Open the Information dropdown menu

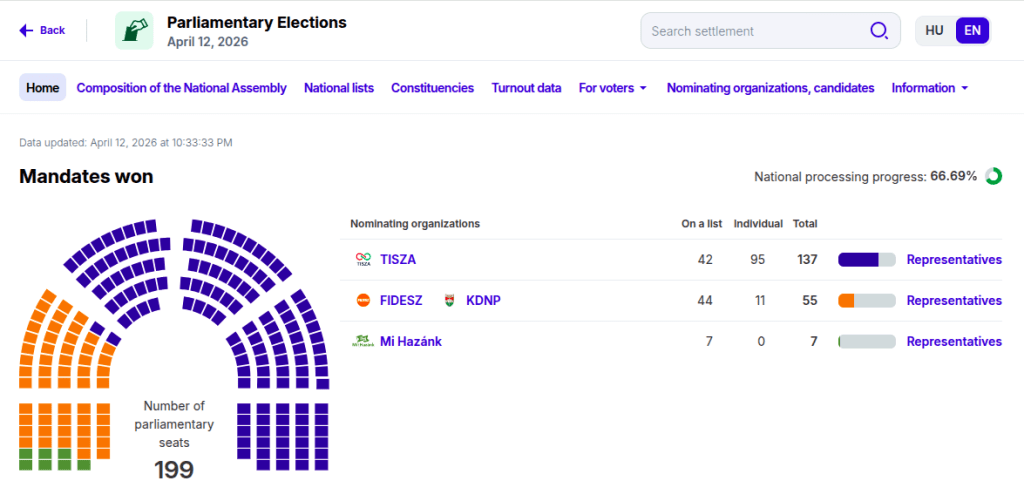(x=930, y=88)
